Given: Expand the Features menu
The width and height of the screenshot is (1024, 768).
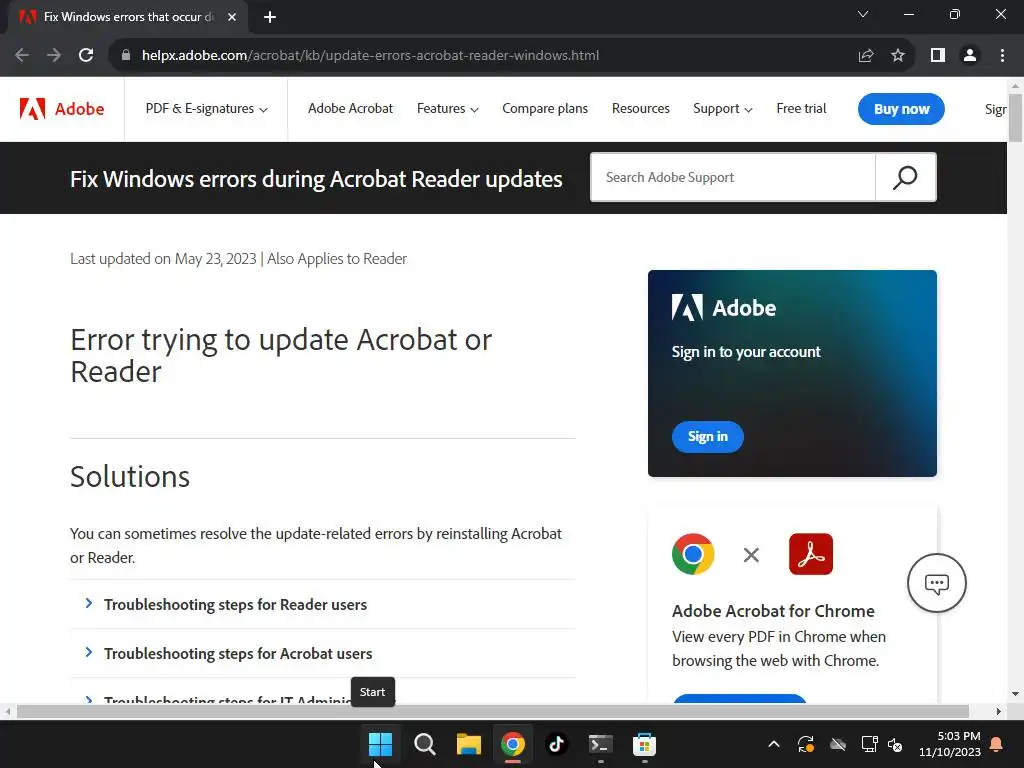Looking at the screenshot, I should pos(447,108).
